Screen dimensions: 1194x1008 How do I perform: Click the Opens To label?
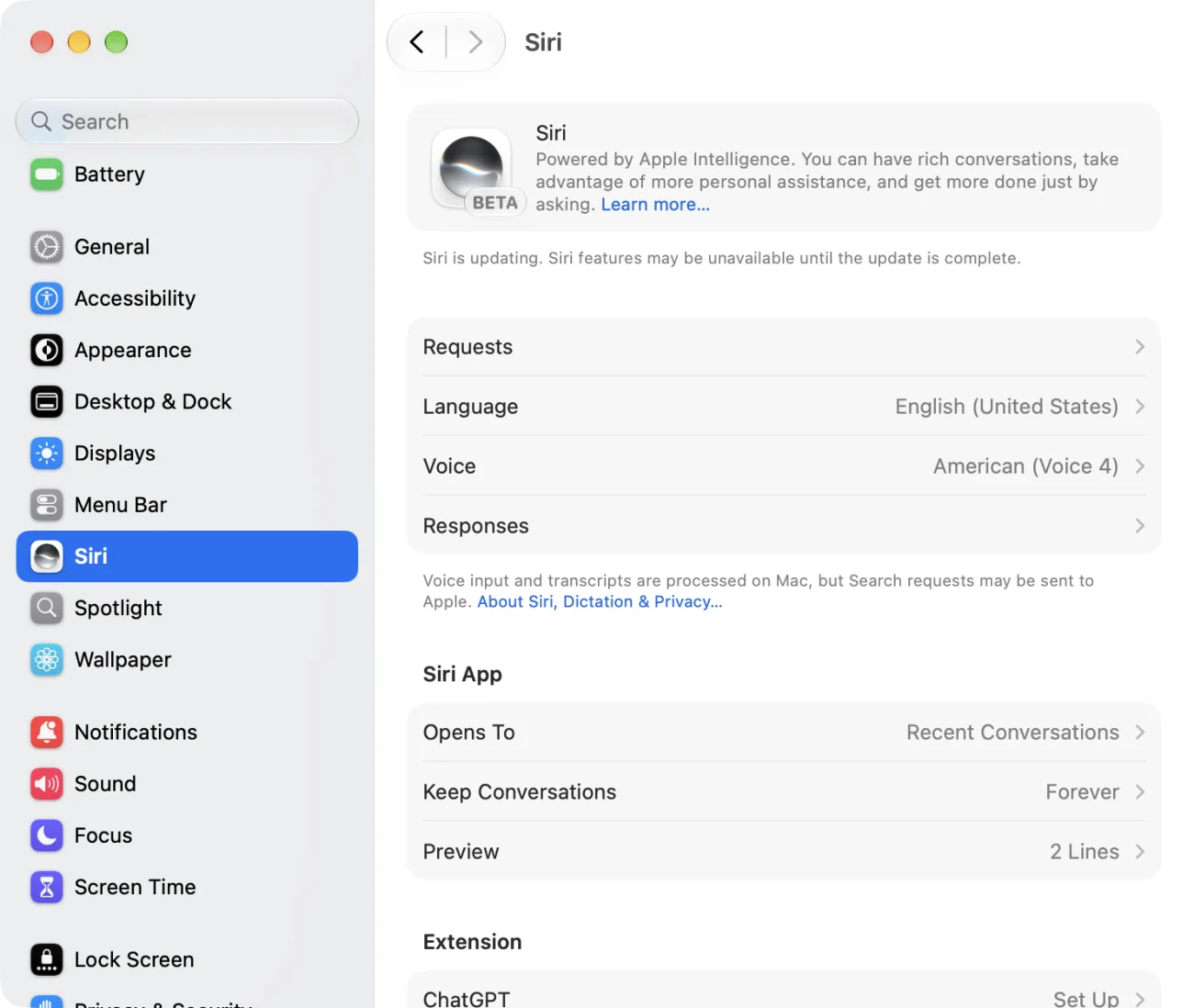468,733
